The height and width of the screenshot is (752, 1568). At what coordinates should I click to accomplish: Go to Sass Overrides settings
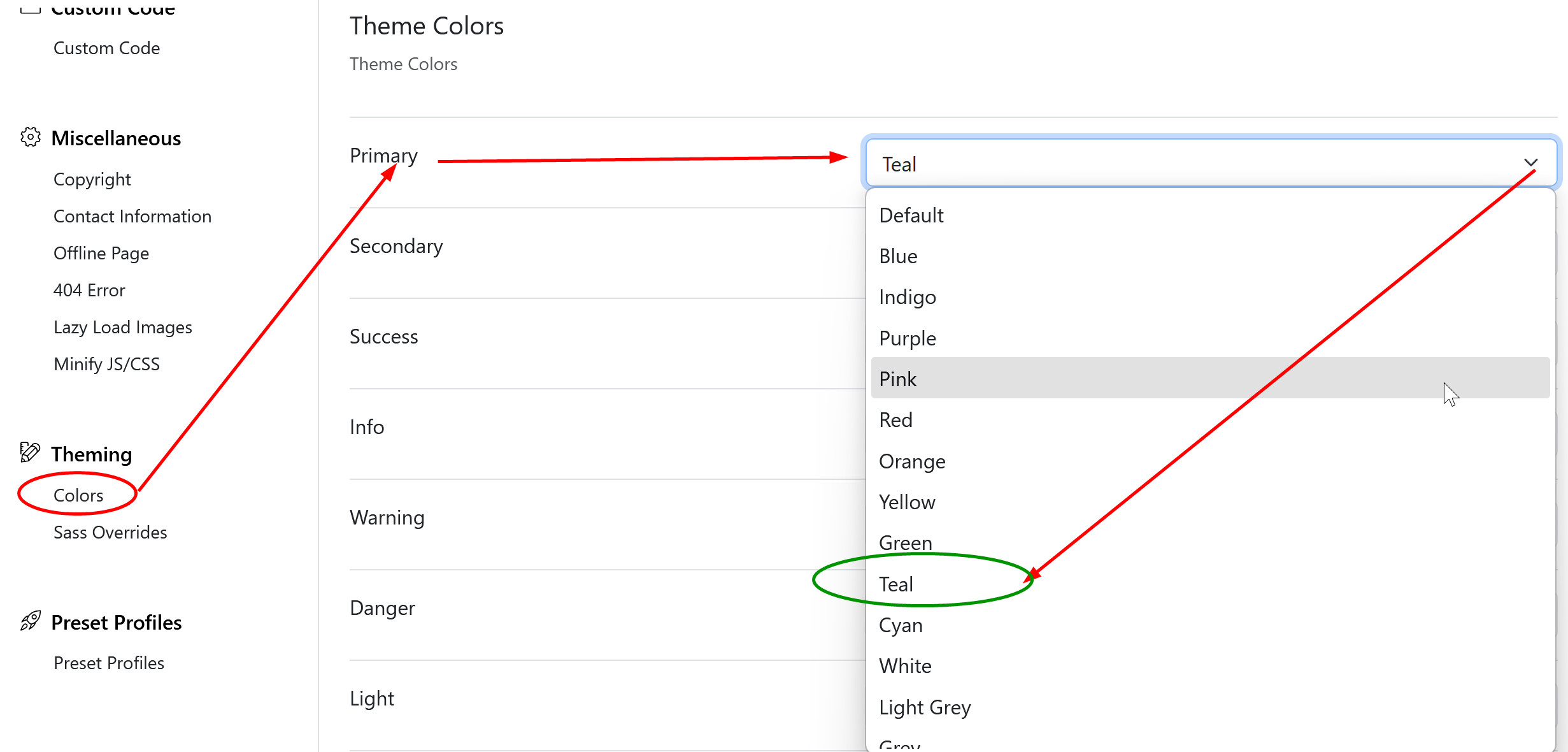pyautogui.click(x=110, y=531)
